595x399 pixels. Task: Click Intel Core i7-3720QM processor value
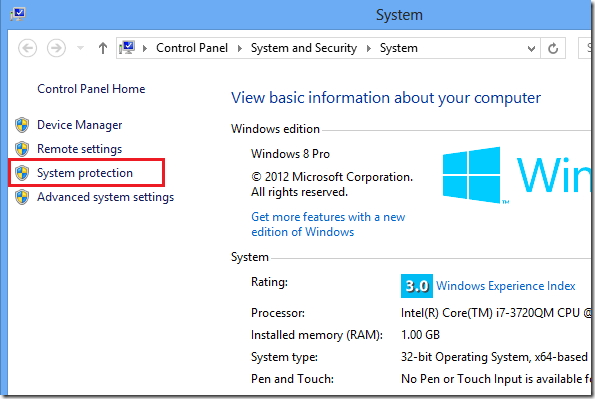[x=496, y=313]
